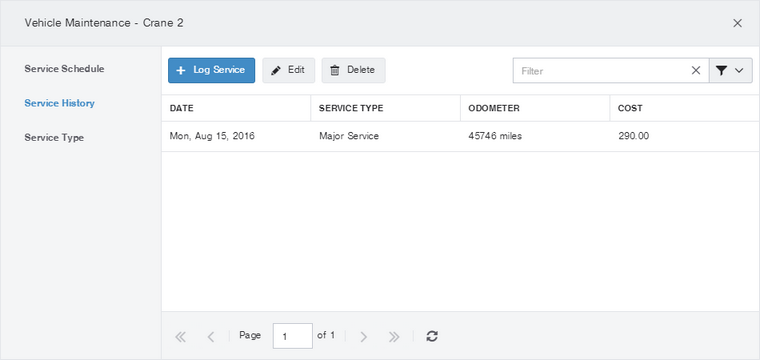Go to previous page arrow
Screen dimensions: 760x360
point(210,337)
